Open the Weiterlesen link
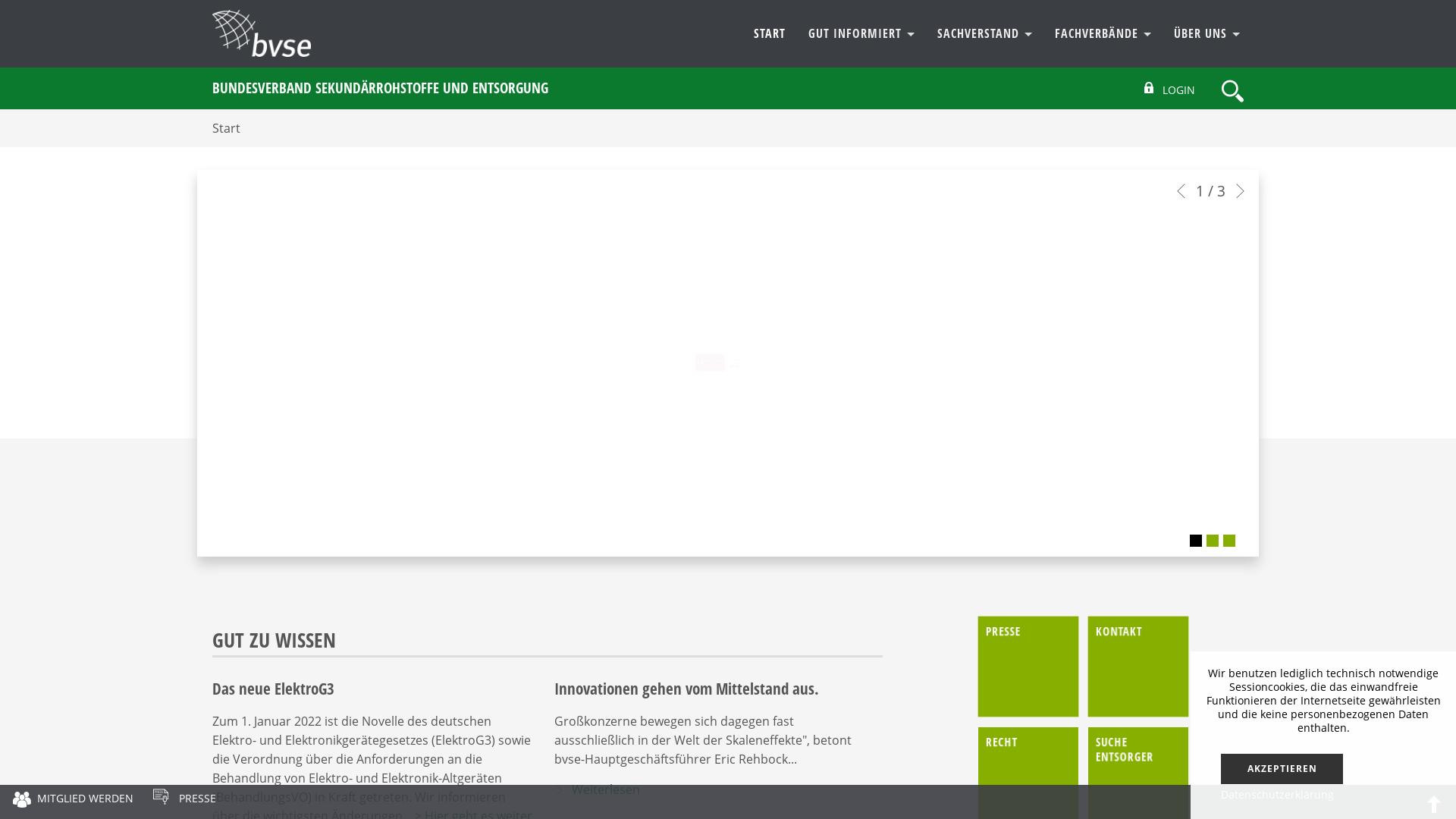This screenshot has height=819, width=1456. click(x=605, y=789)
